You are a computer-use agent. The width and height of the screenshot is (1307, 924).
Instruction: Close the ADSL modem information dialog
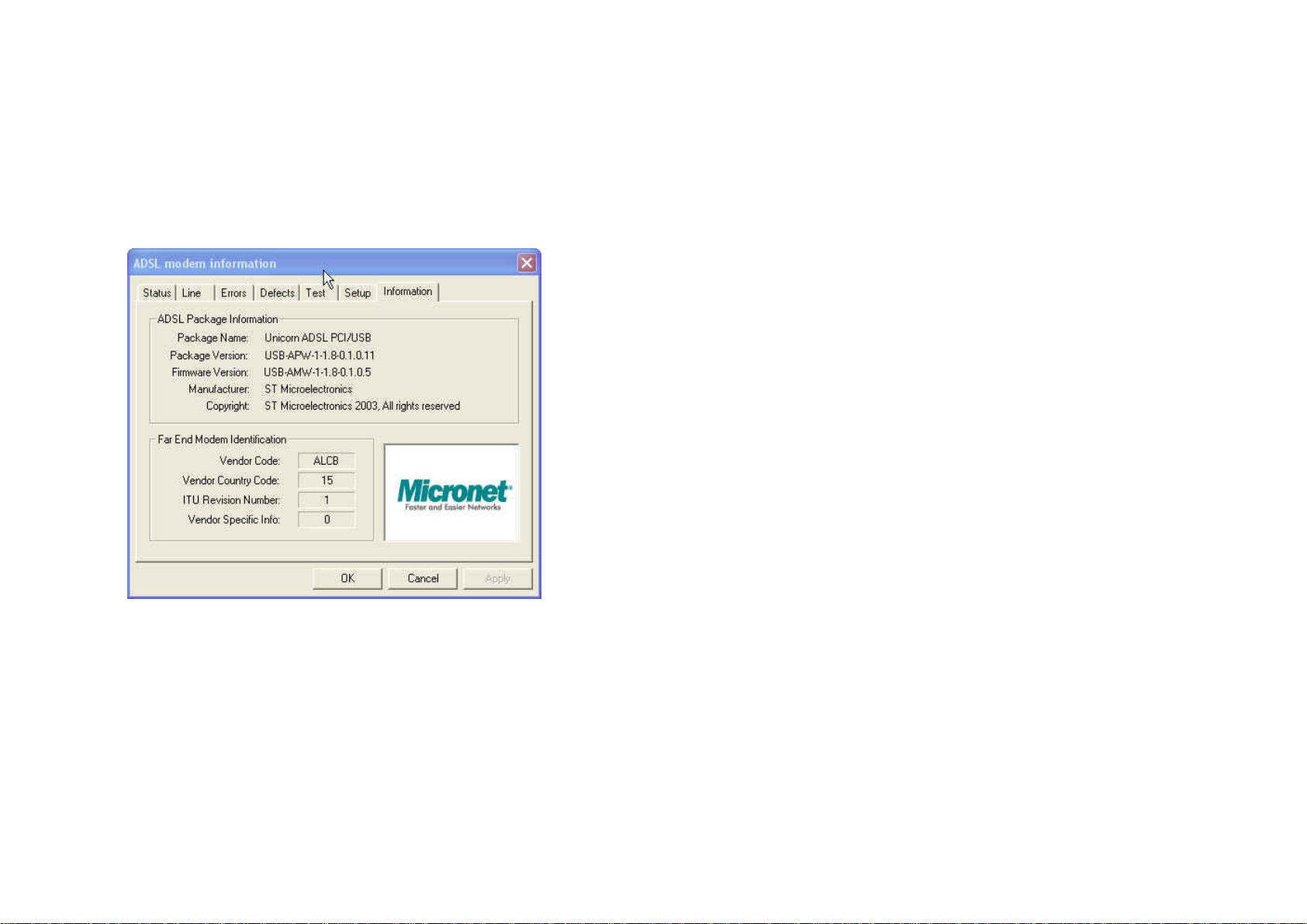527,263
